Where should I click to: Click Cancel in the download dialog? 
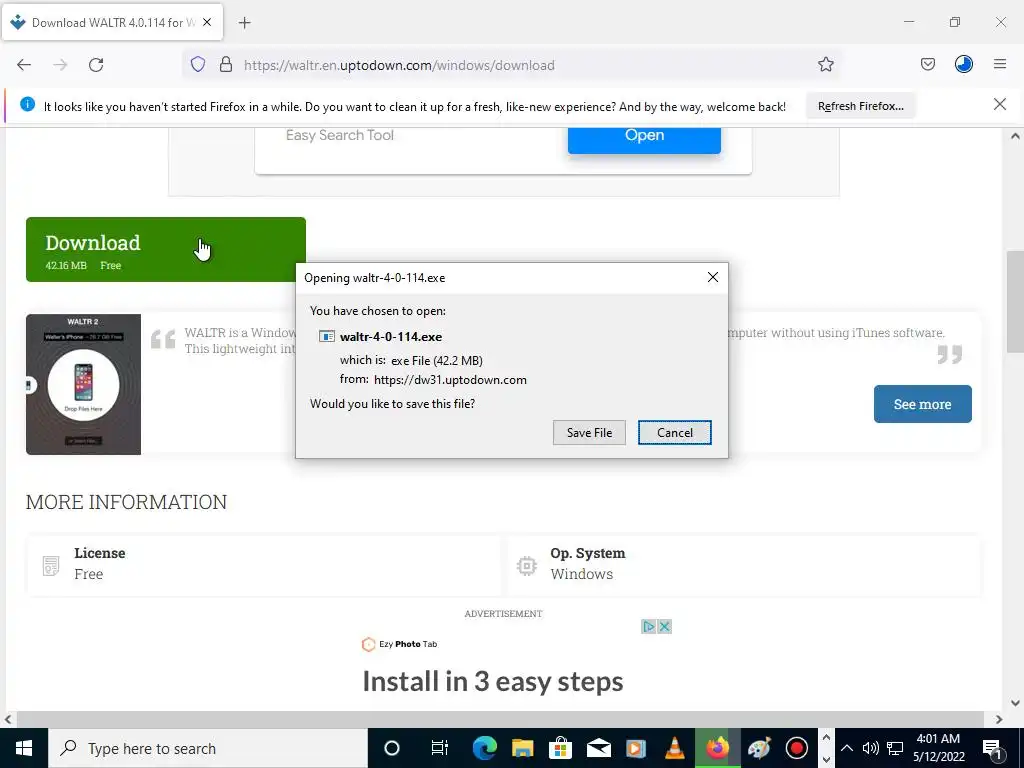[675, 432]
